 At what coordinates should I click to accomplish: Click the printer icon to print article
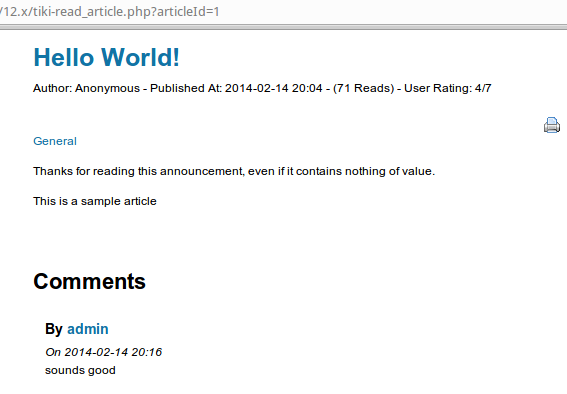click(552, 125)
